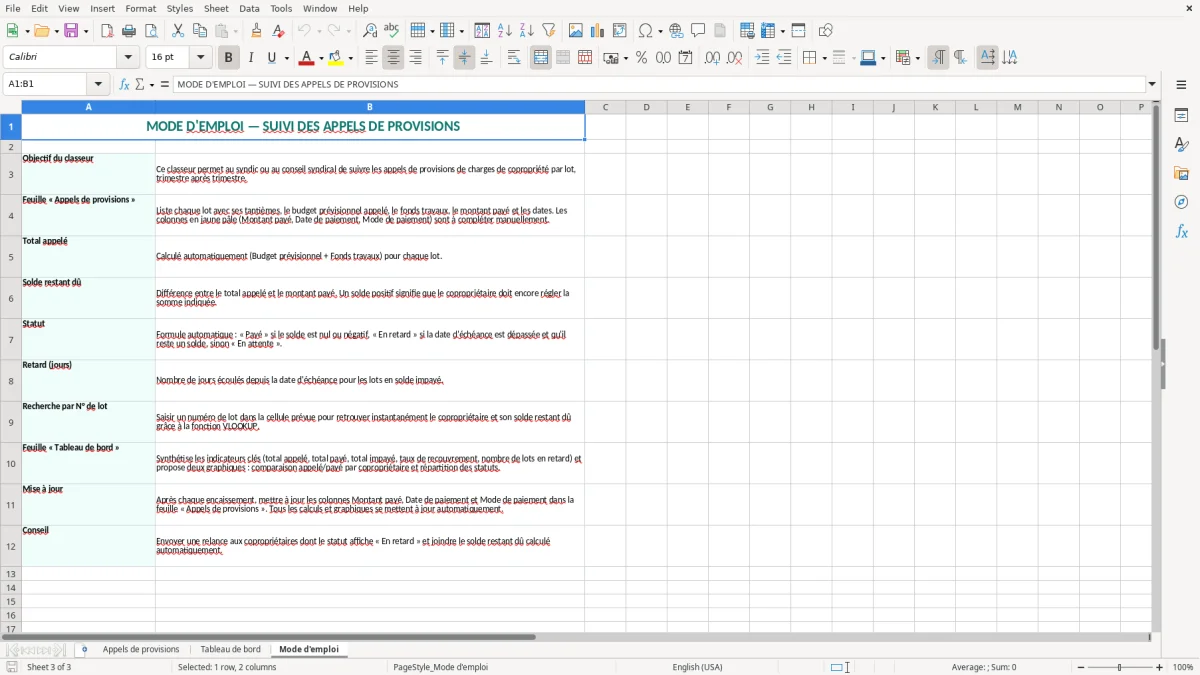The image size is (1200, 675).
Task: Click row 7 header
Action: coord(11,339)
